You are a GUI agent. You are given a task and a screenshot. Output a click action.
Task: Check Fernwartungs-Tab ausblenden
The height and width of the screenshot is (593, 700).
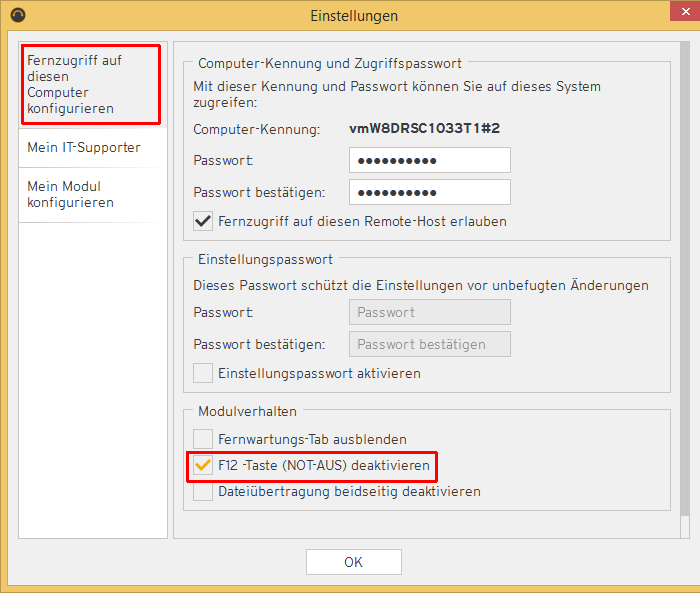pos(204,439)
